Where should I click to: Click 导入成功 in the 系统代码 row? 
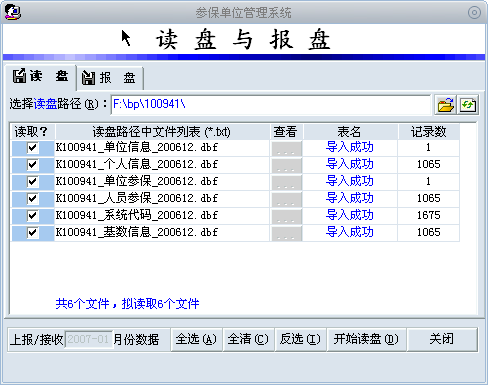pyautogui.click(x=350, y=215)
